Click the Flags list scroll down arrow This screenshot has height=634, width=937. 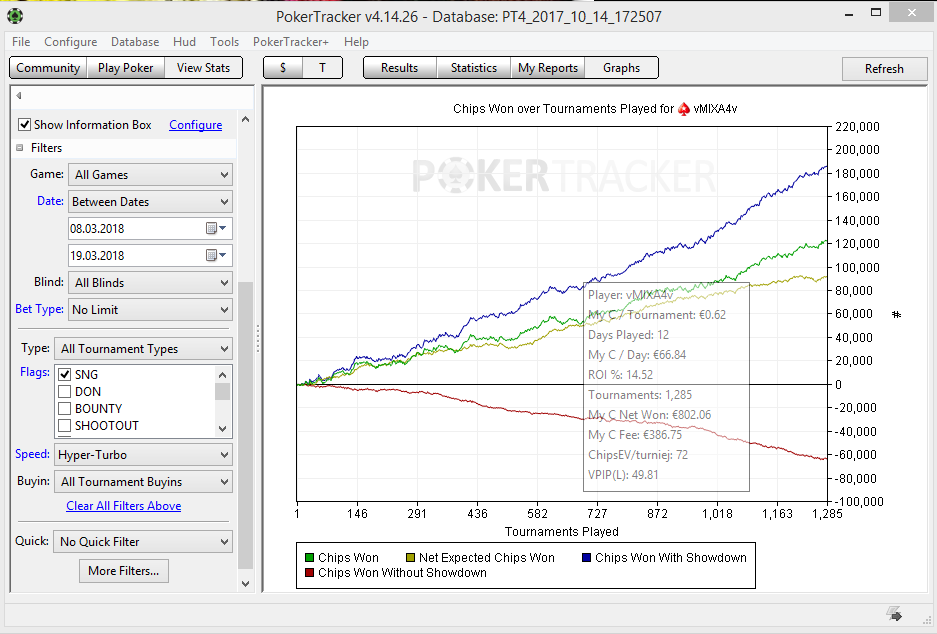click(x=222, y=428)
